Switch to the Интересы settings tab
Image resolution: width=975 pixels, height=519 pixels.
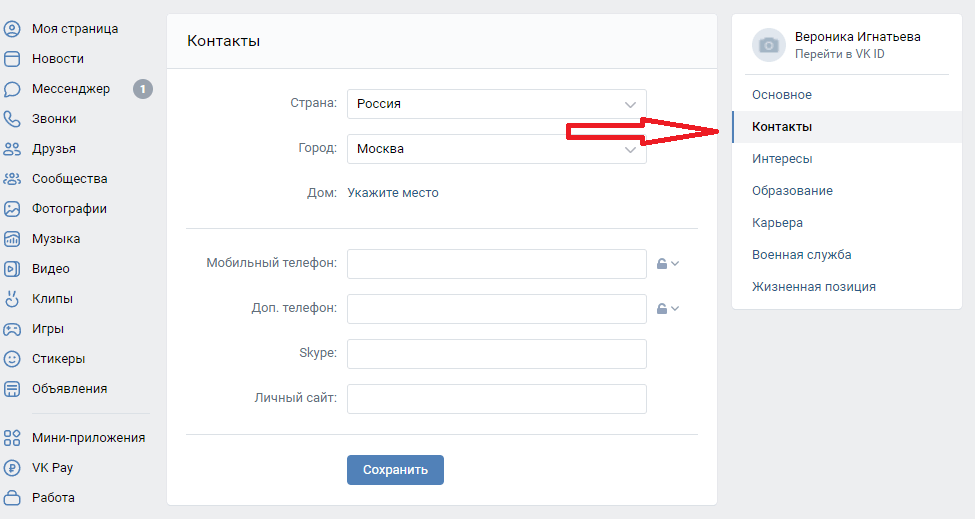782,159
